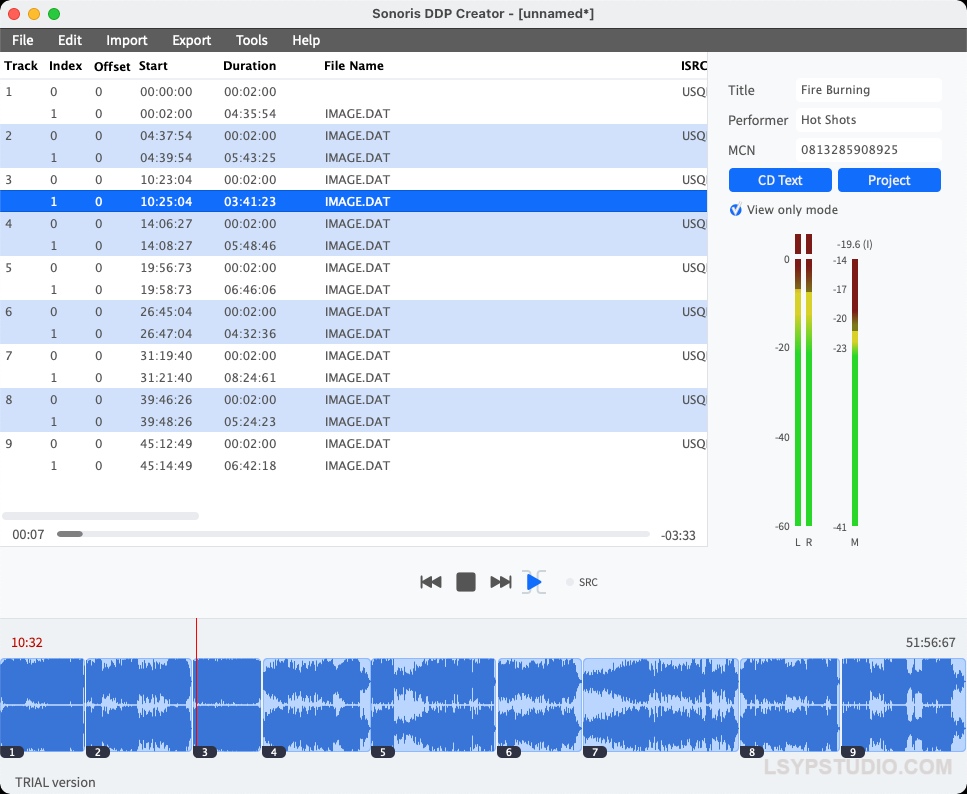Click the playback position slider
This screenshot has height=794, width=967.
click(x=352, y=534)
